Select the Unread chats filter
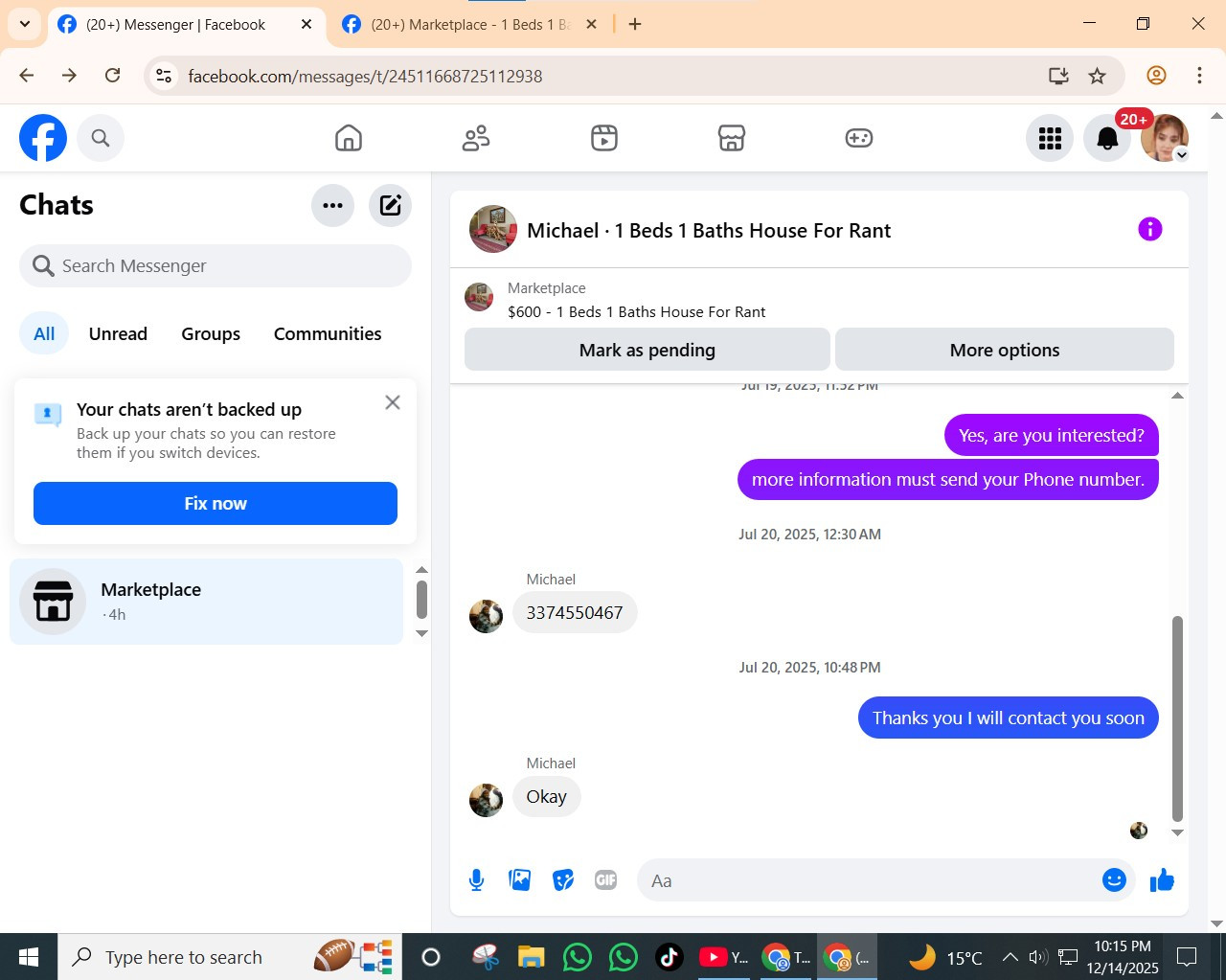The width and height of the screenshot is (1226, 980). [x=118, y=333]
